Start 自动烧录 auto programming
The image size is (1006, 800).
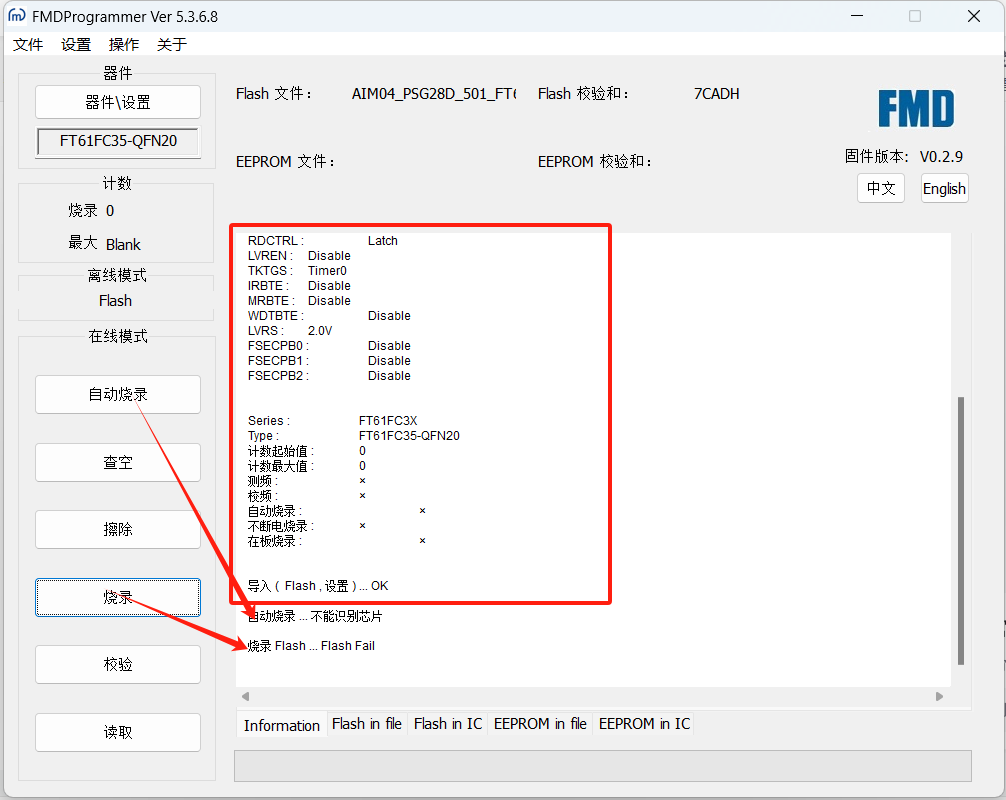click(x=118, y=395)
